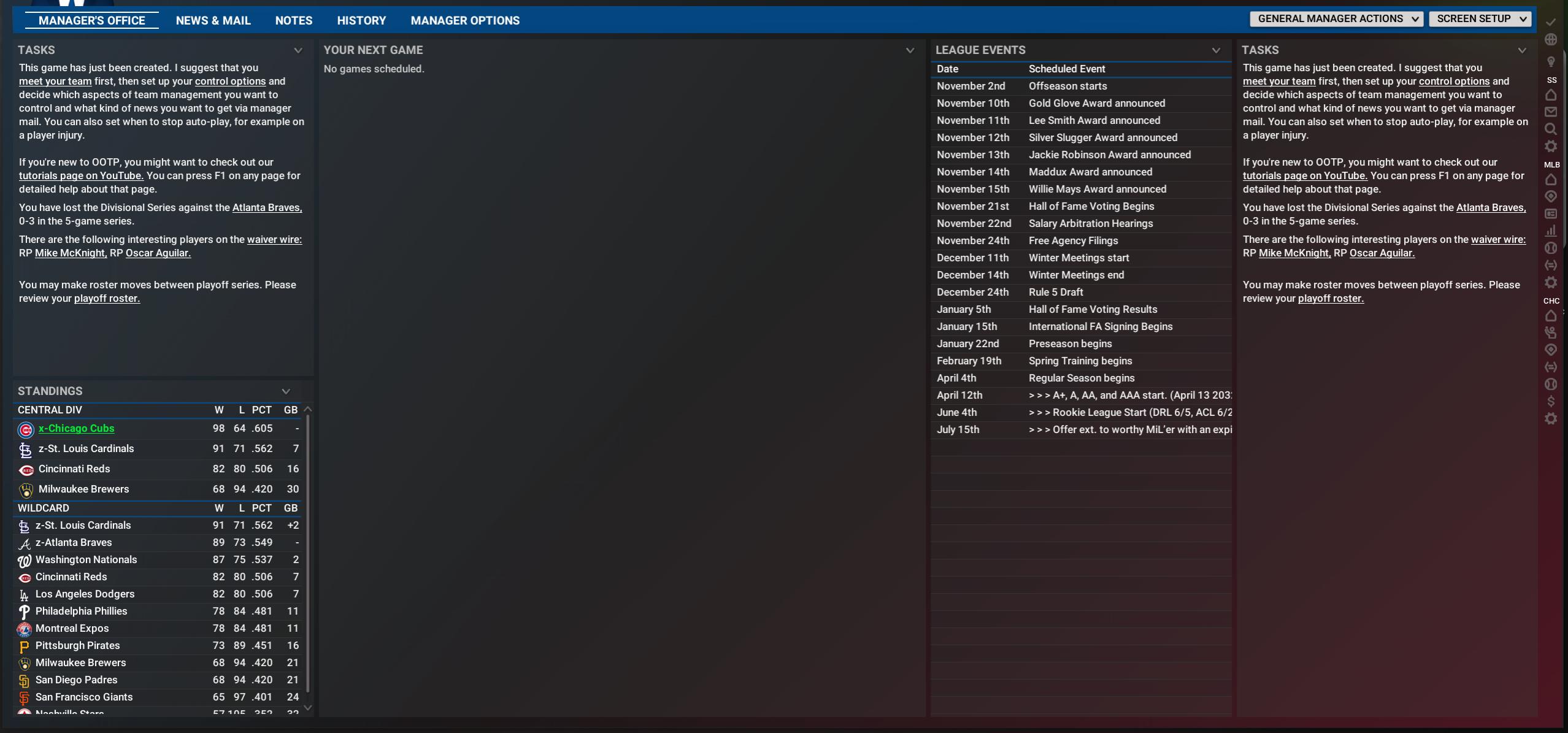Expand the League Events panel chevron
This screenshot has height=733, width=1568.
[1216, 50]
